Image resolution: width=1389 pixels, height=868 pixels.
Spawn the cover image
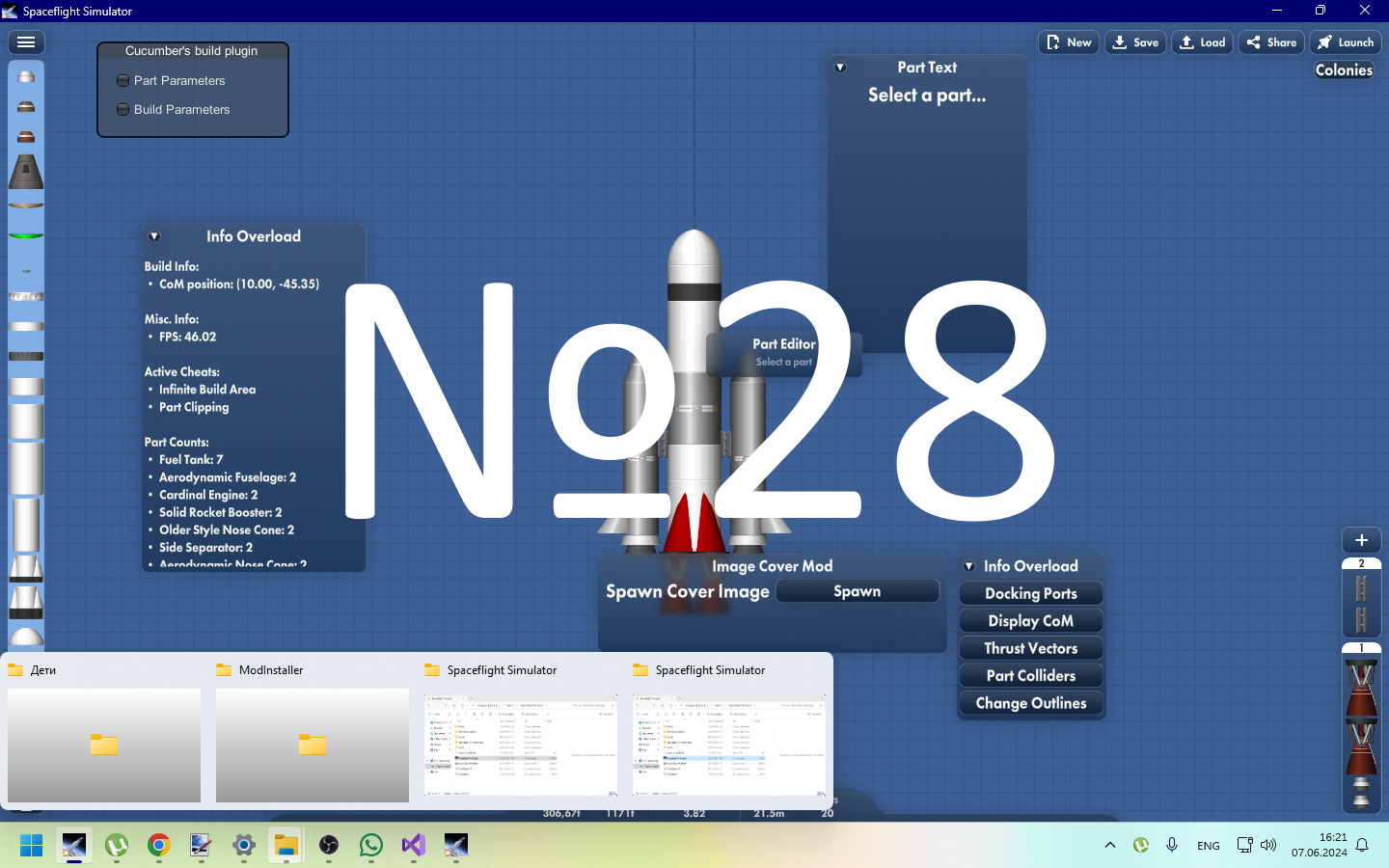point(858,591)
